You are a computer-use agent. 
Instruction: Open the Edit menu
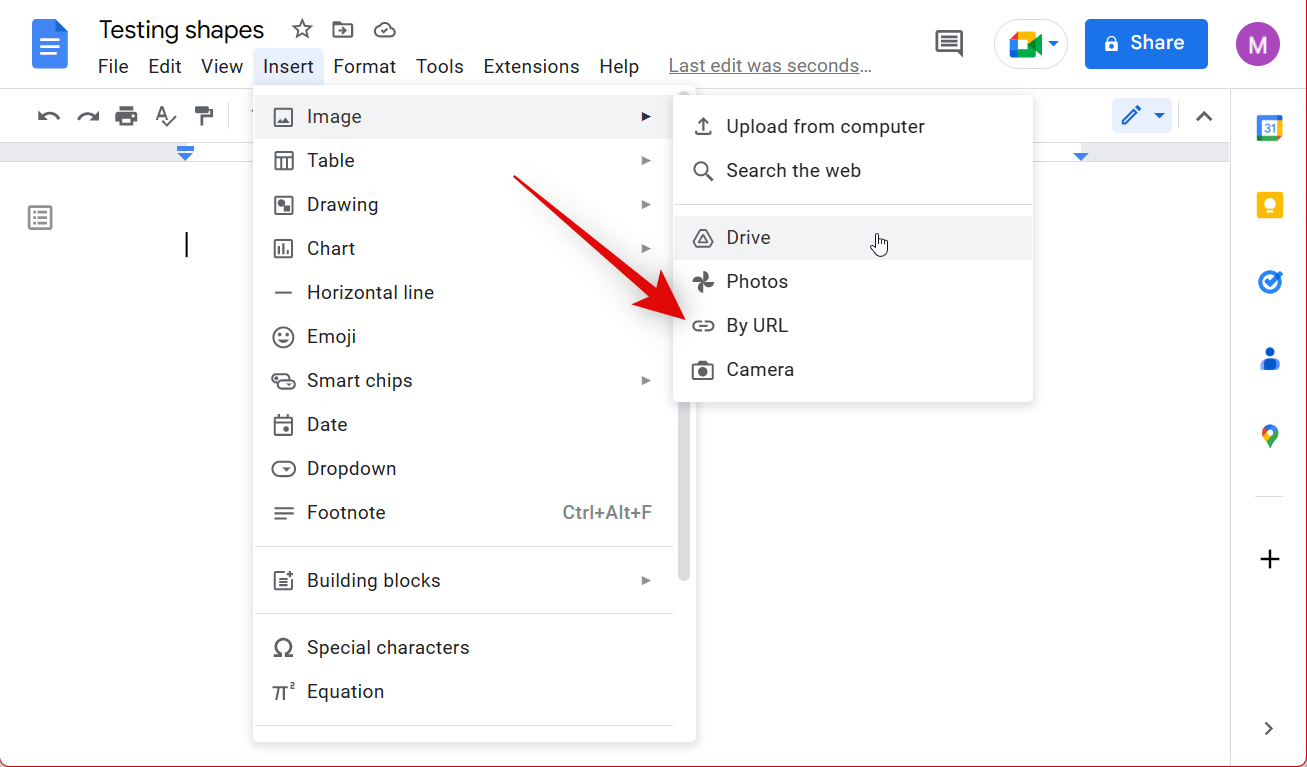(x=165, y=67)
